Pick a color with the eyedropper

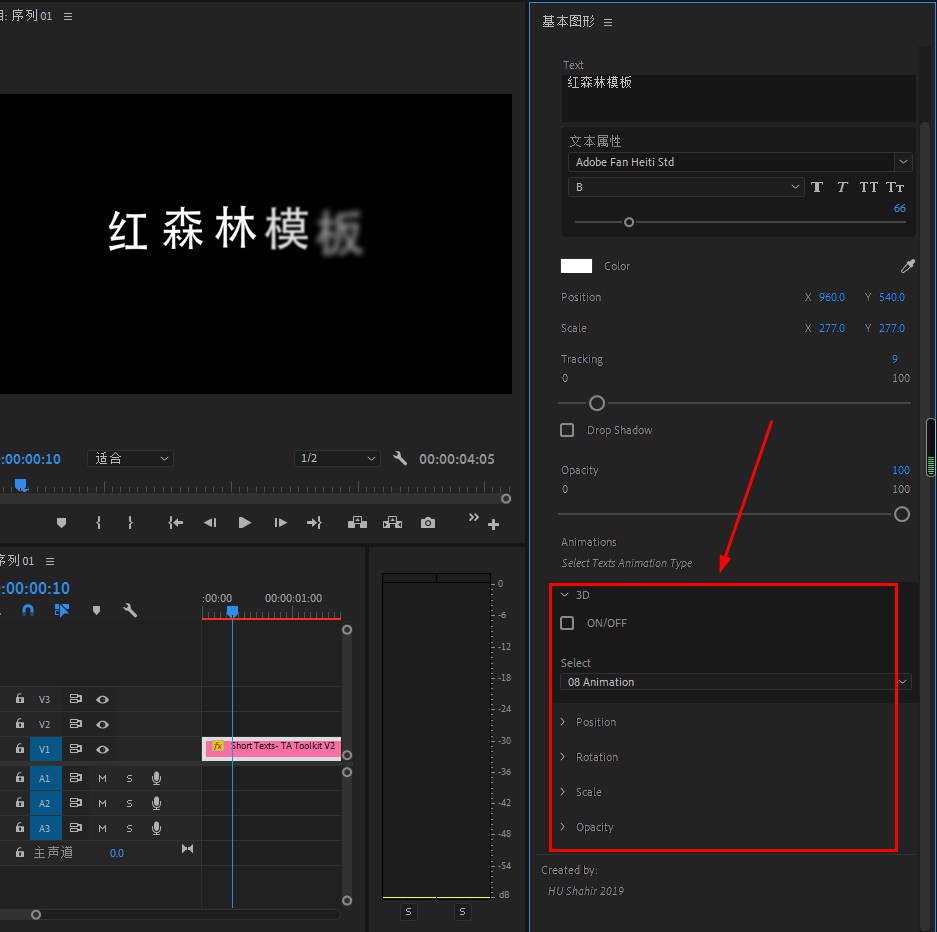(907, 266)
